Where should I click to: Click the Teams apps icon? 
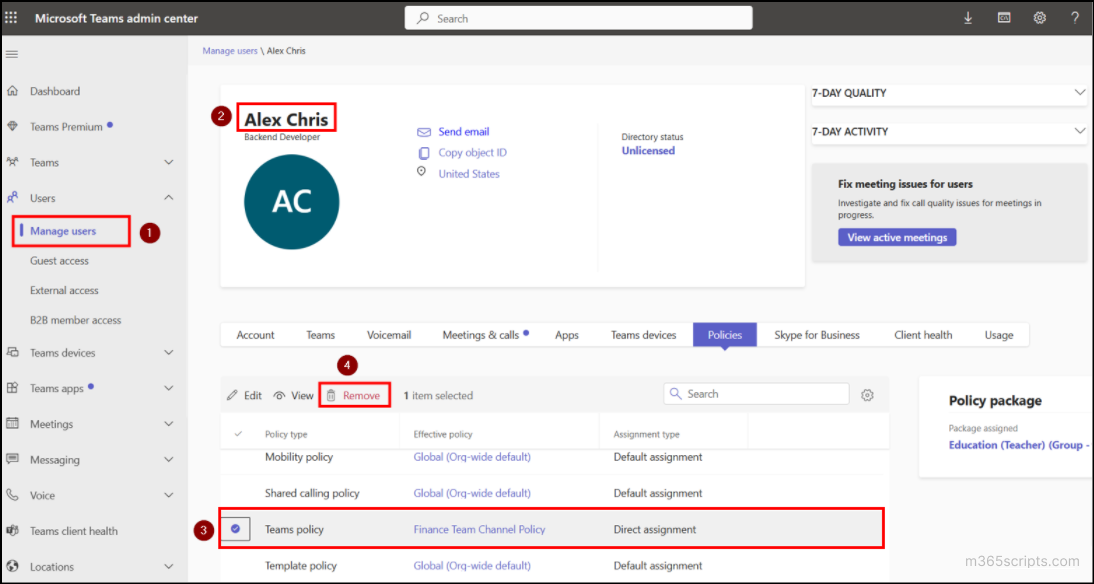[x=12, y=388]
